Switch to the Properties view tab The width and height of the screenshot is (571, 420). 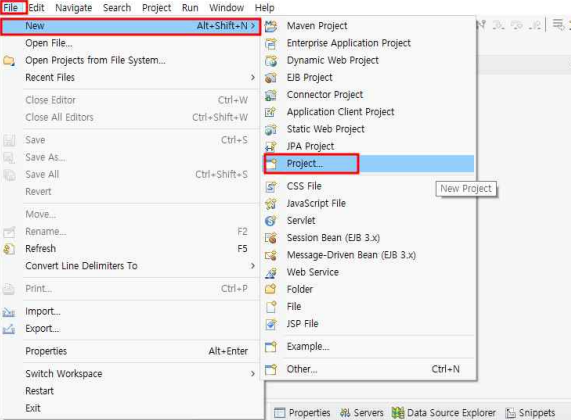click(x=302, y=413)
